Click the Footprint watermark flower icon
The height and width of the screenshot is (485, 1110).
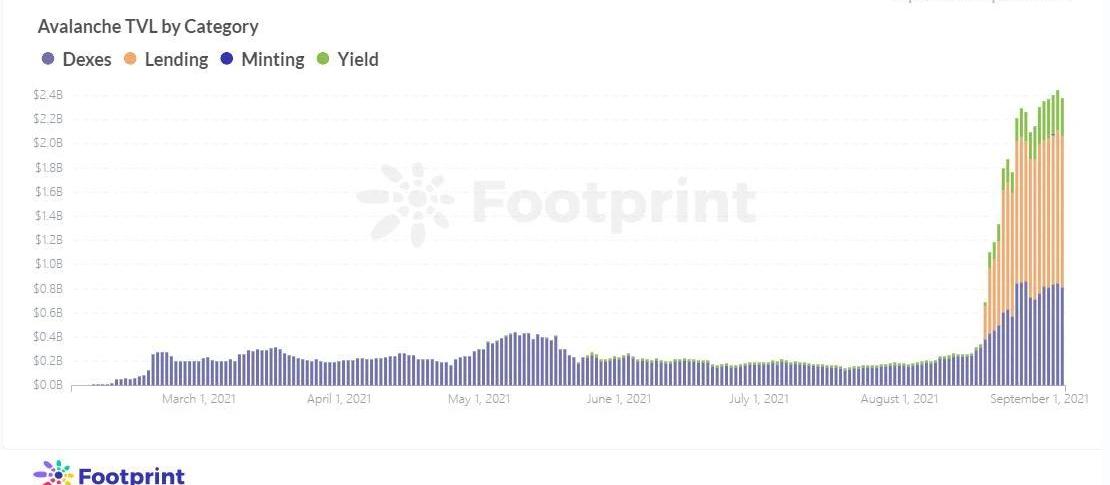pyautogui.click(x=406, y=204)
